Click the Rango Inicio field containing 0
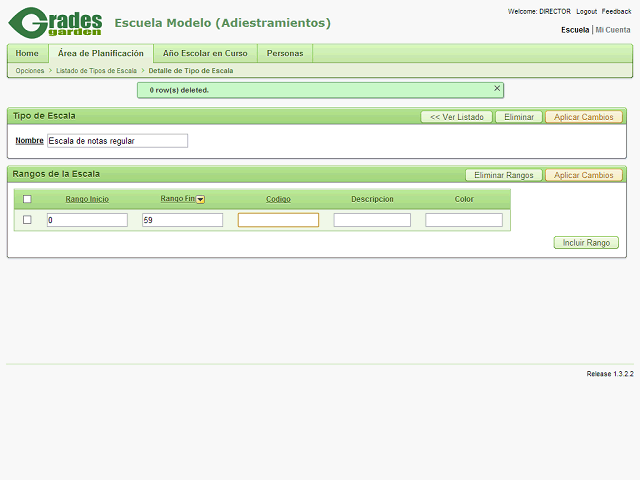 point(87,220)
